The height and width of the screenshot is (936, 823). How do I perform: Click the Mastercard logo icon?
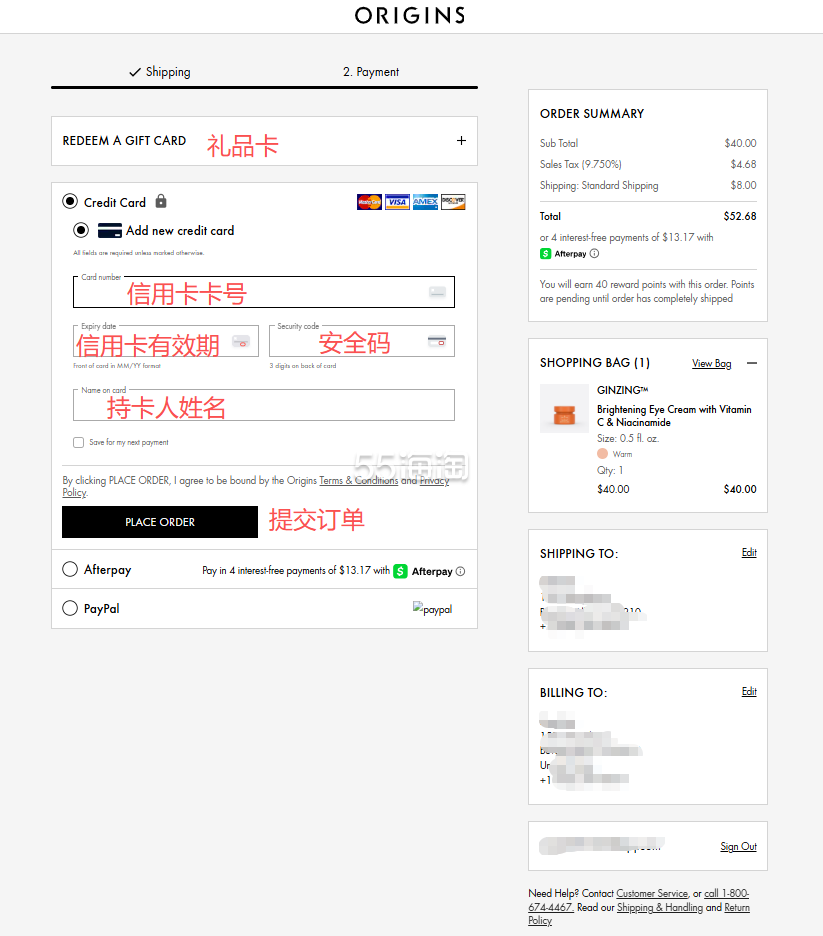click(x=369, y=202)
